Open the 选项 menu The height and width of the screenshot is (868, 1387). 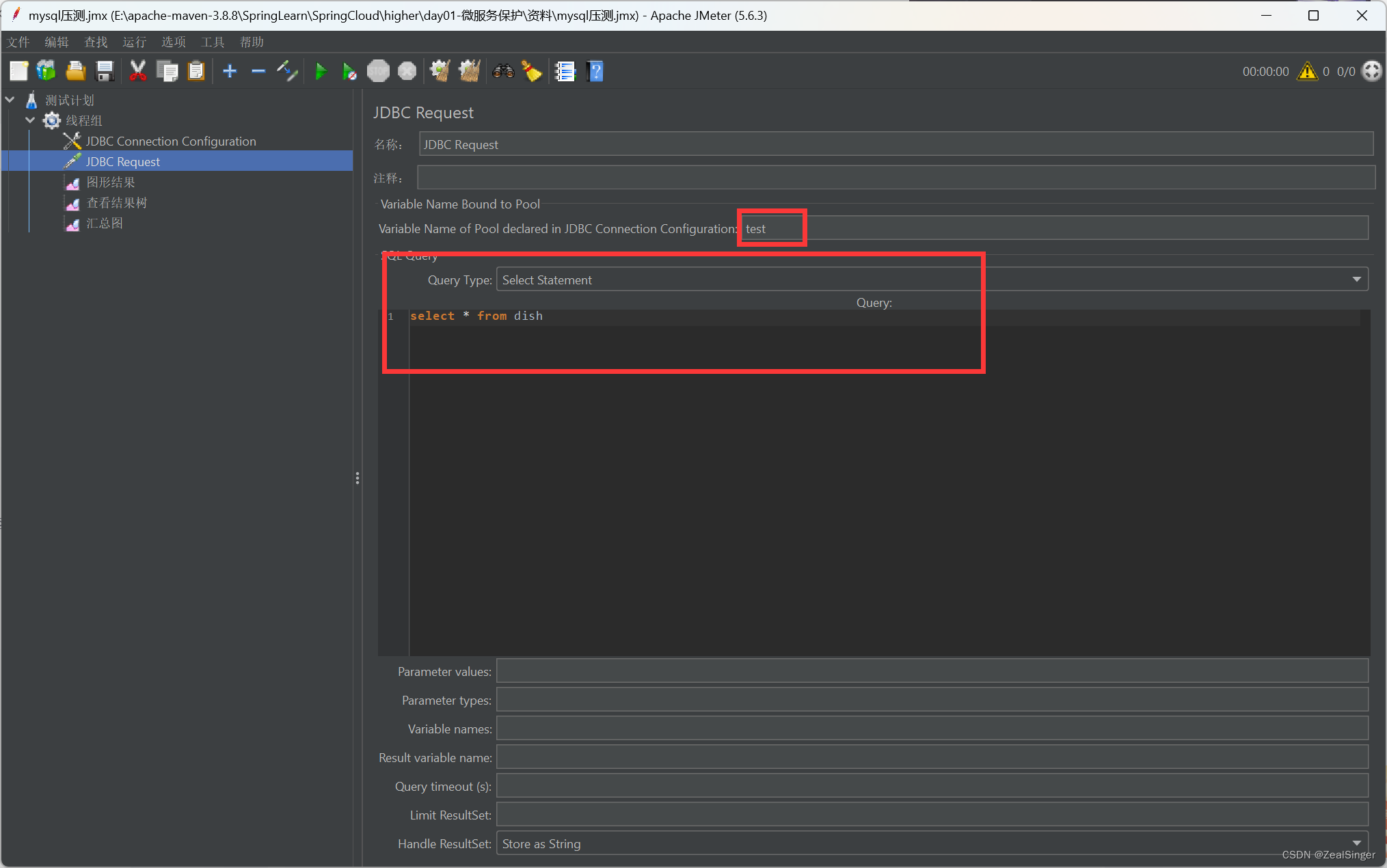(173, 42)
